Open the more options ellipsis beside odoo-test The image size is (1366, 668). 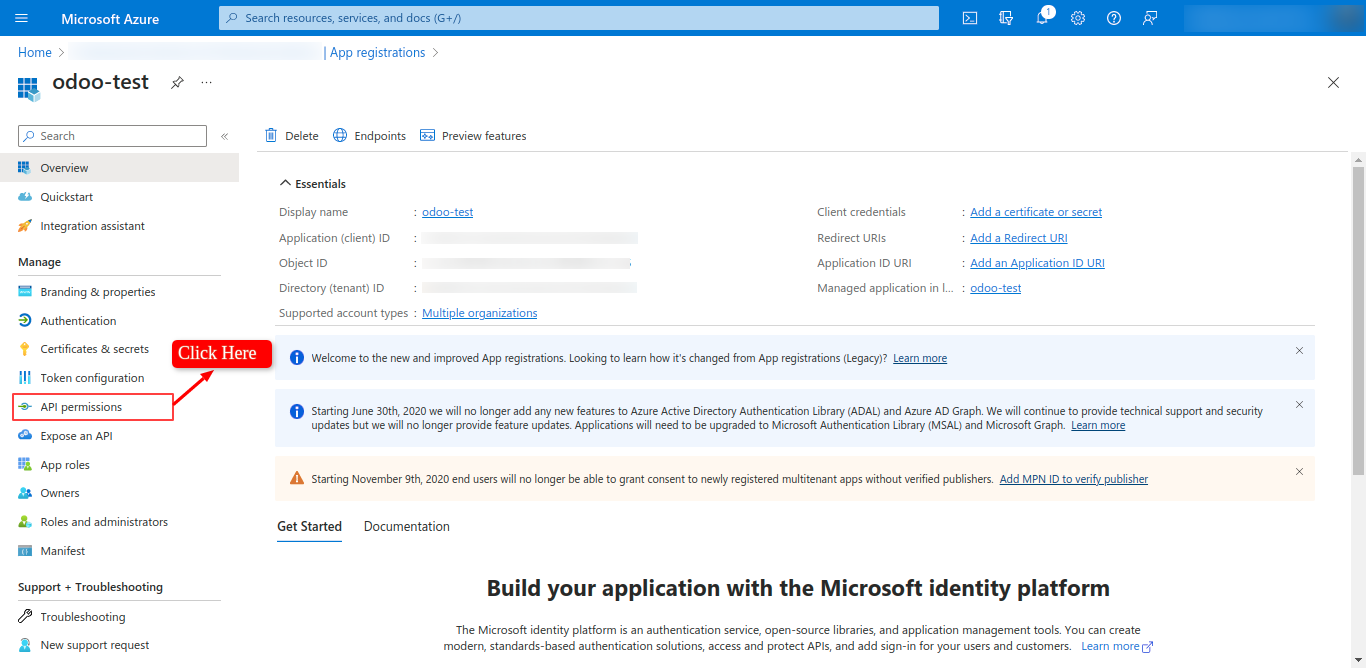coord(206,82)
